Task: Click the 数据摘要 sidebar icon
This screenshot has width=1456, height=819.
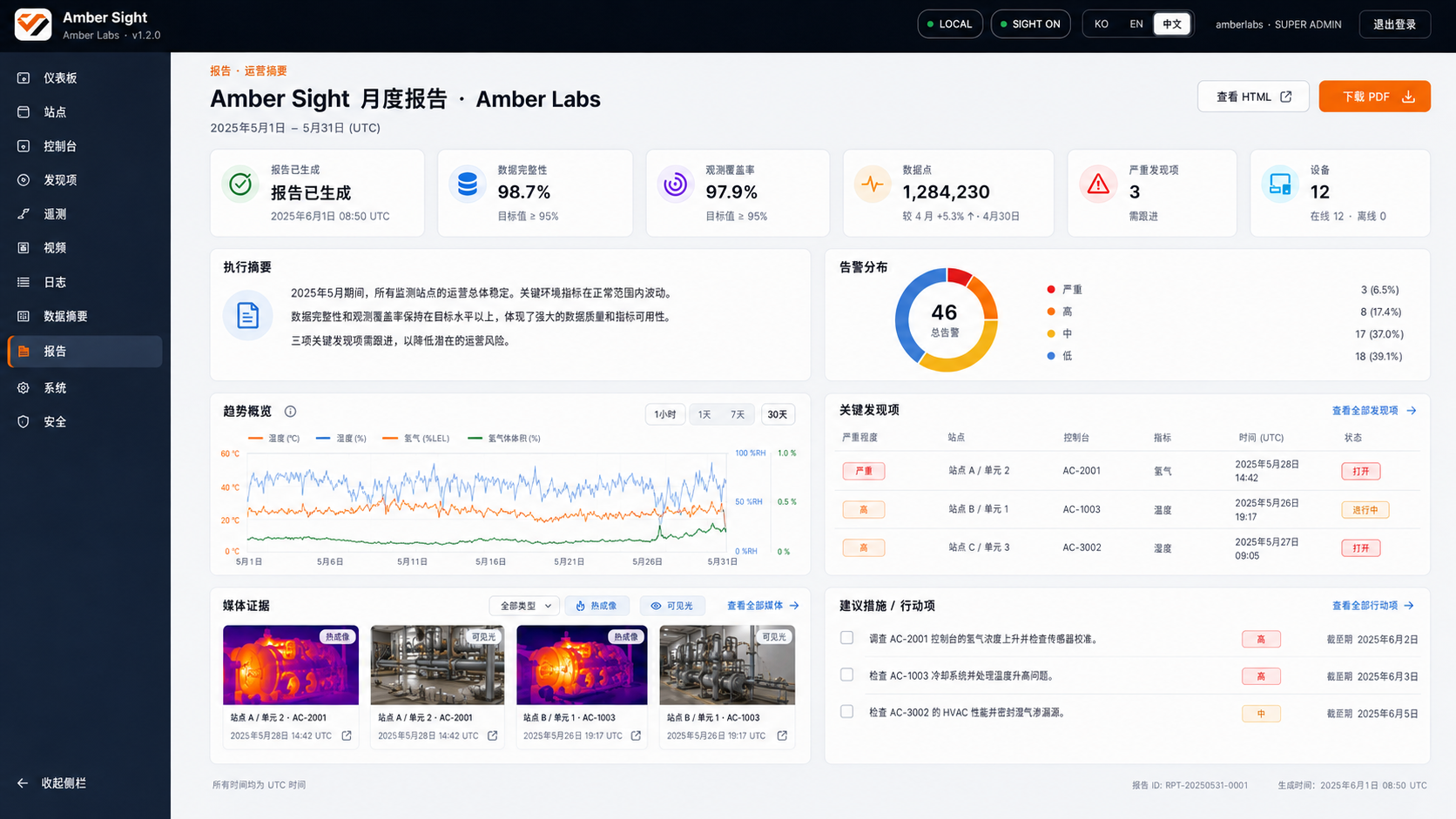Action: point(24,316)
